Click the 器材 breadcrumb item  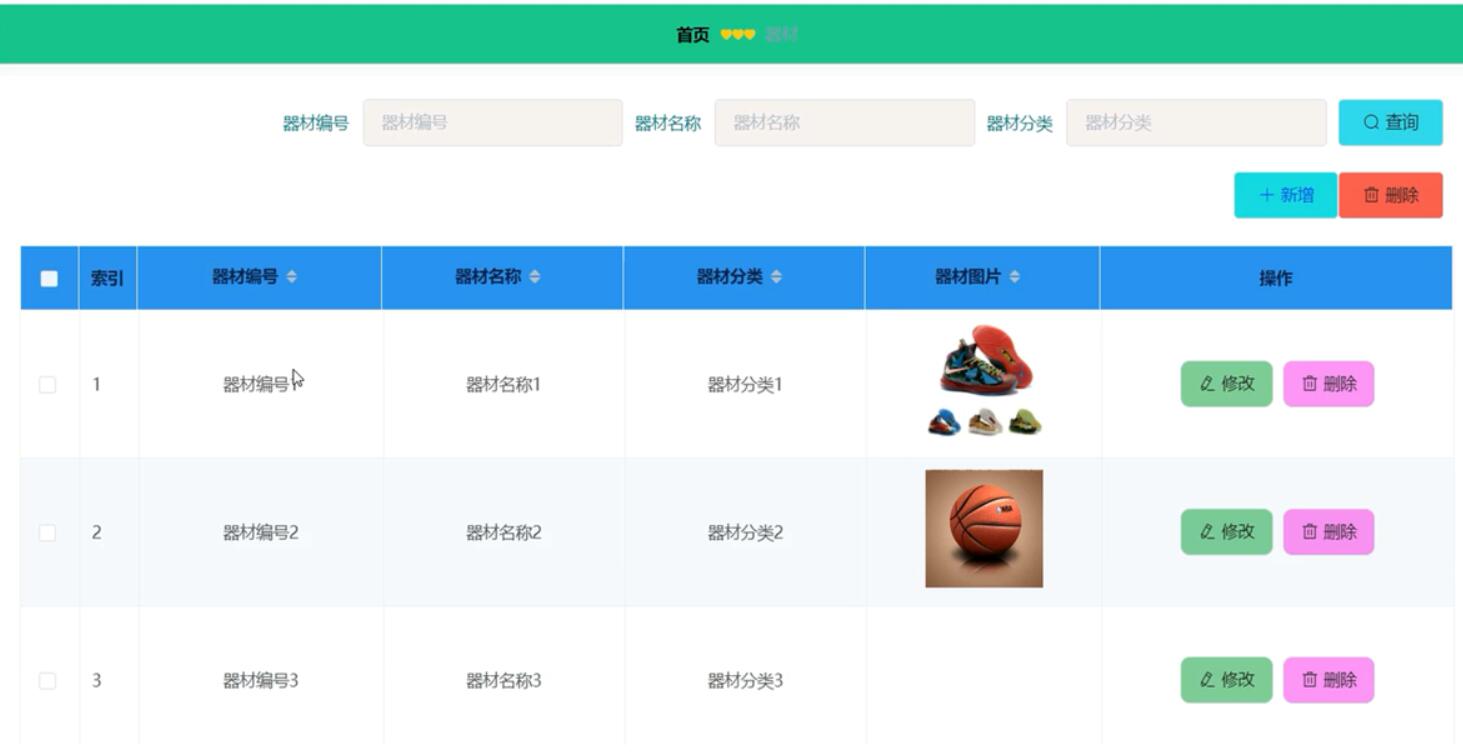(781, 35)
